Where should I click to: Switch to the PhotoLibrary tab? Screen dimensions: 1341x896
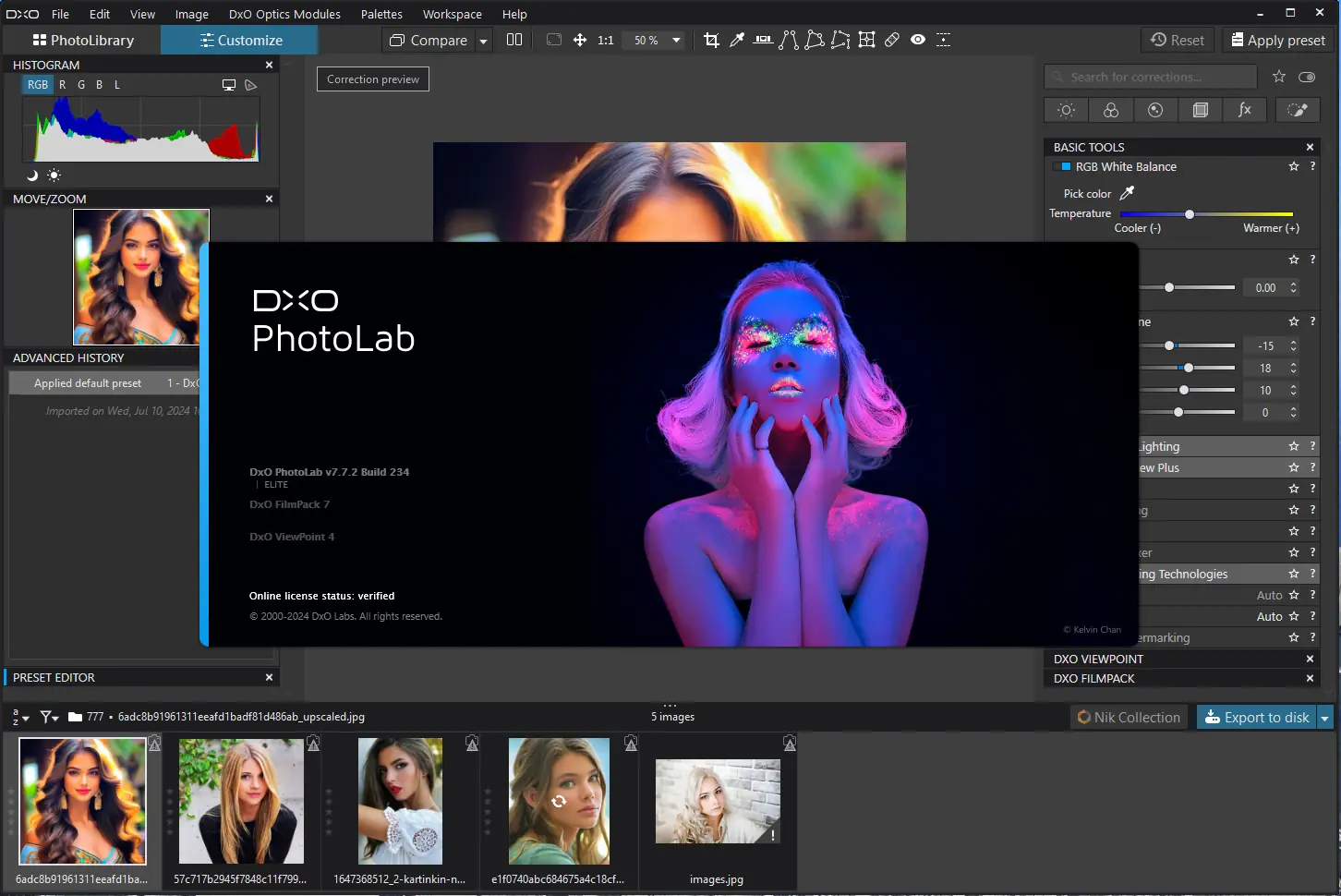(83, 40)
